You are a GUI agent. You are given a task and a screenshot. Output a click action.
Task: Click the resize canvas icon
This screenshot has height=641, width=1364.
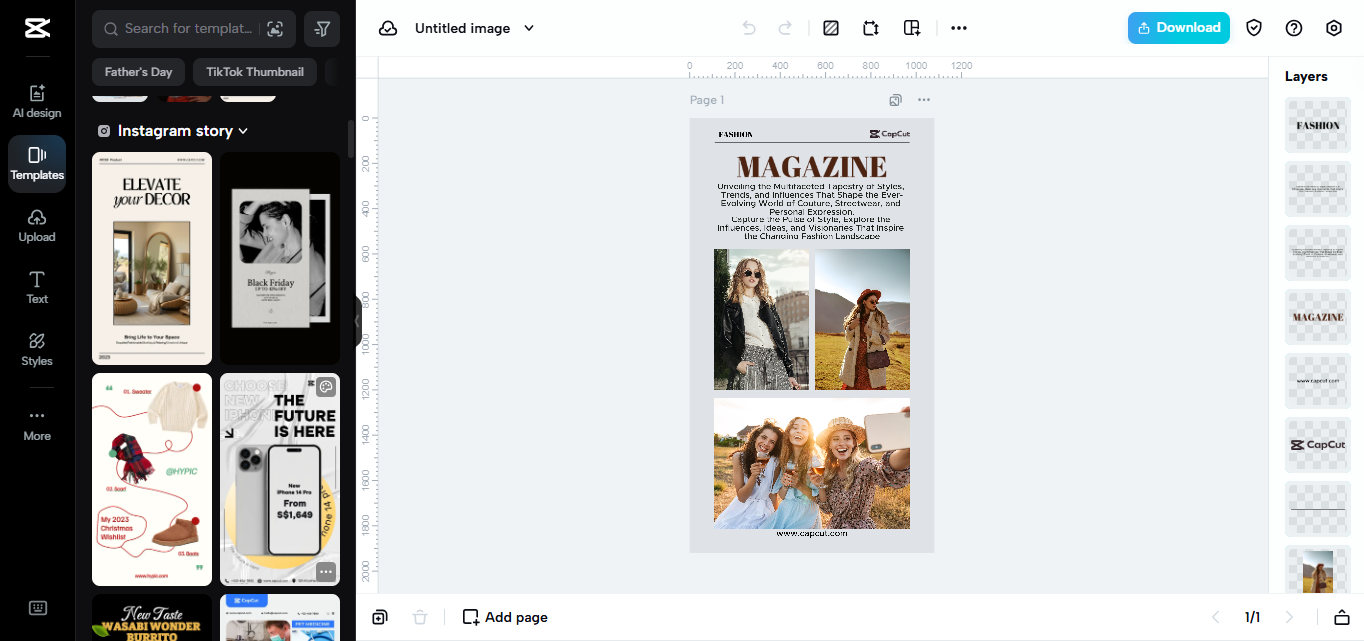tap(870, 28)
